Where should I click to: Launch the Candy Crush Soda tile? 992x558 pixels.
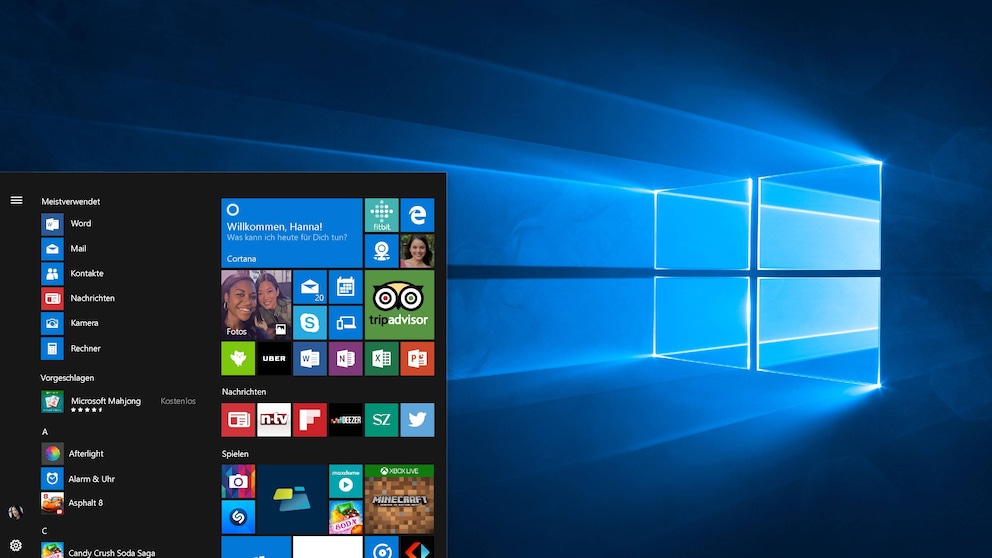coord(345,518)
